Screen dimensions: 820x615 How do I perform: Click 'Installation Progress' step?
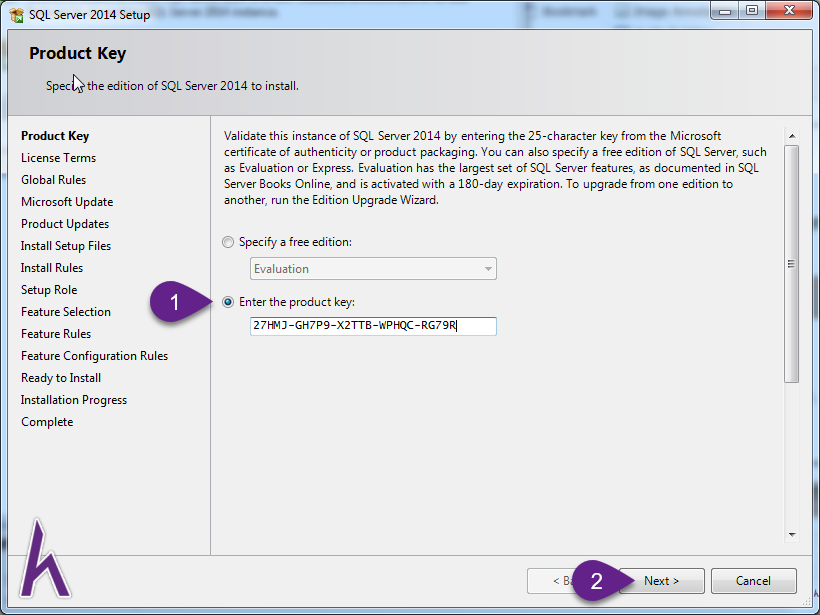point(74,400)
